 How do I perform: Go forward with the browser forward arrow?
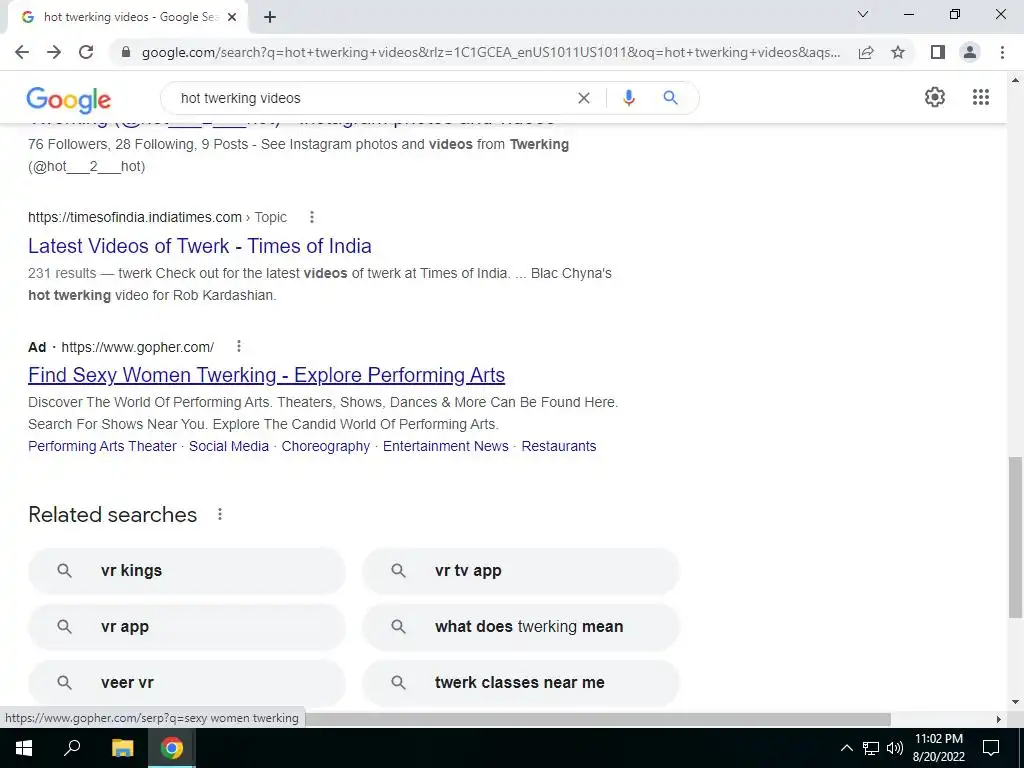(54, 52)
